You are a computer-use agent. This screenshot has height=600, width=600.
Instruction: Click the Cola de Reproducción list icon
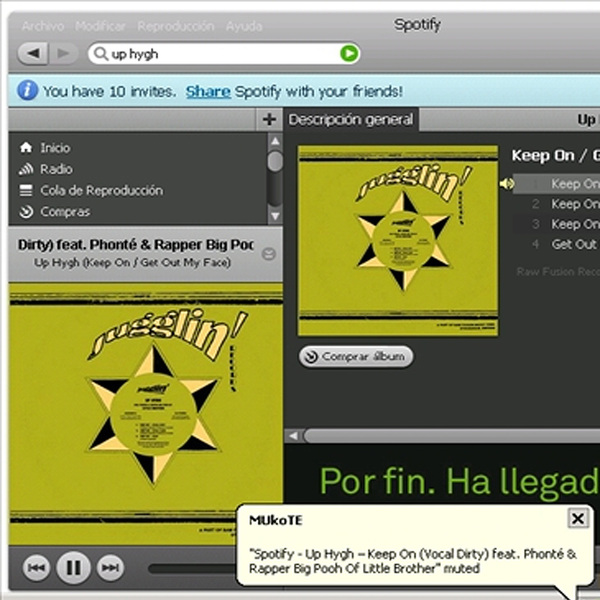click(x=26, y=190)
